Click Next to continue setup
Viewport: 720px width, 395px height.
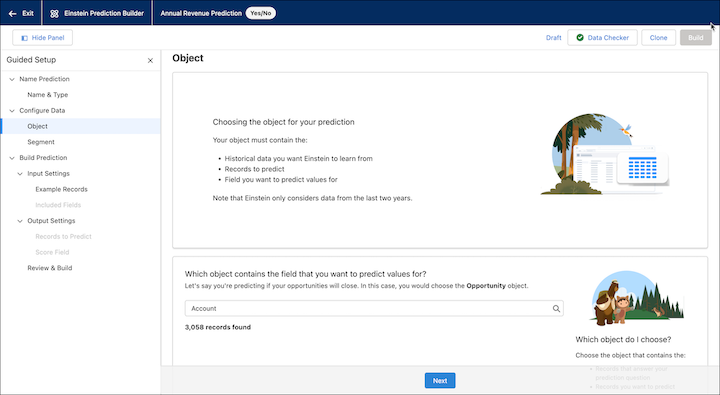[x=439, y=380]
